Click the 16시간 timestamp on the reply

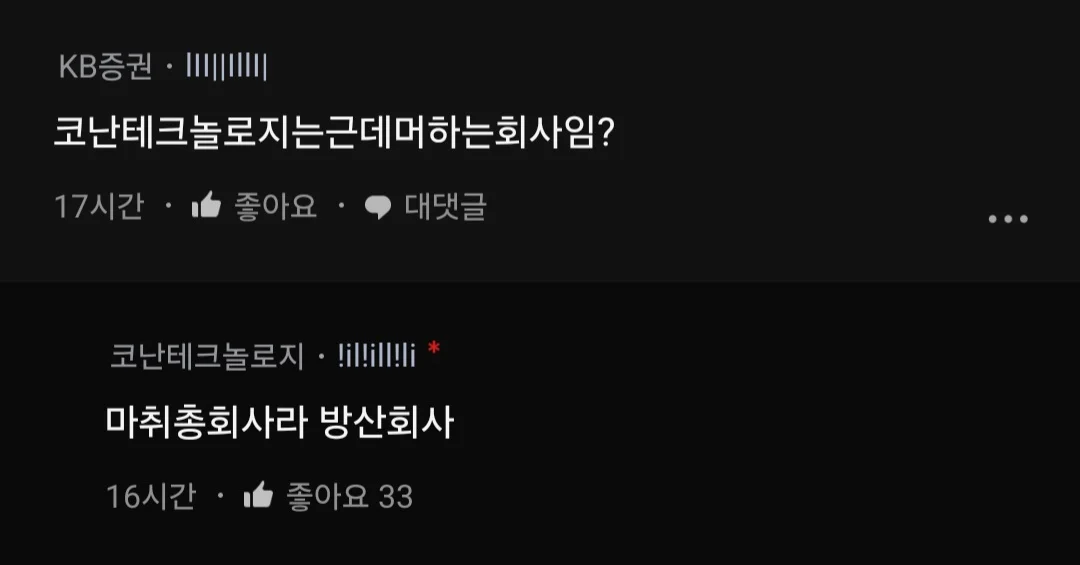coord(151,496)
